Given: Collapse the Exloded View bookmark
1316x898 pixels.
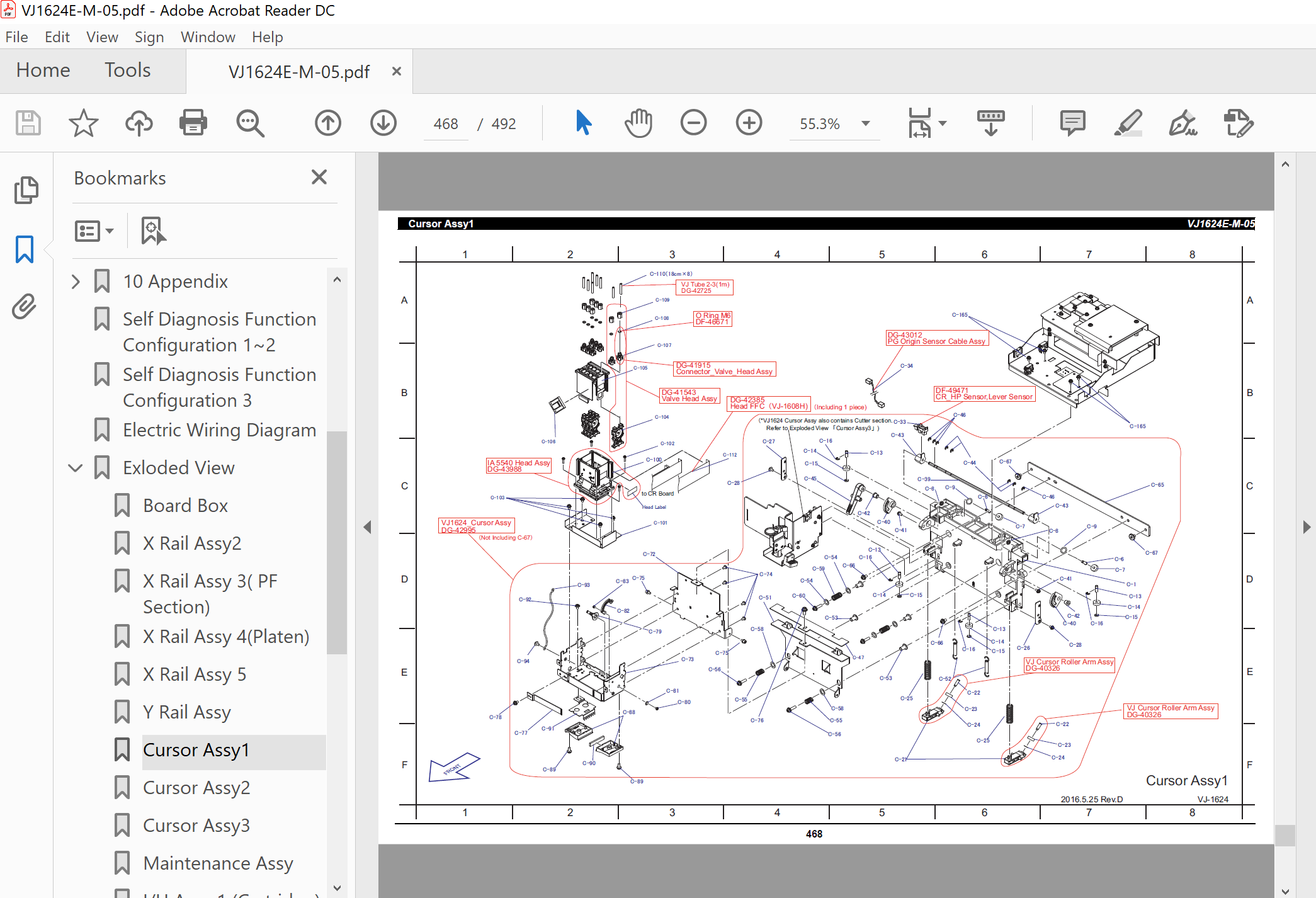Looking at the screenshot, I should point(76,468).
